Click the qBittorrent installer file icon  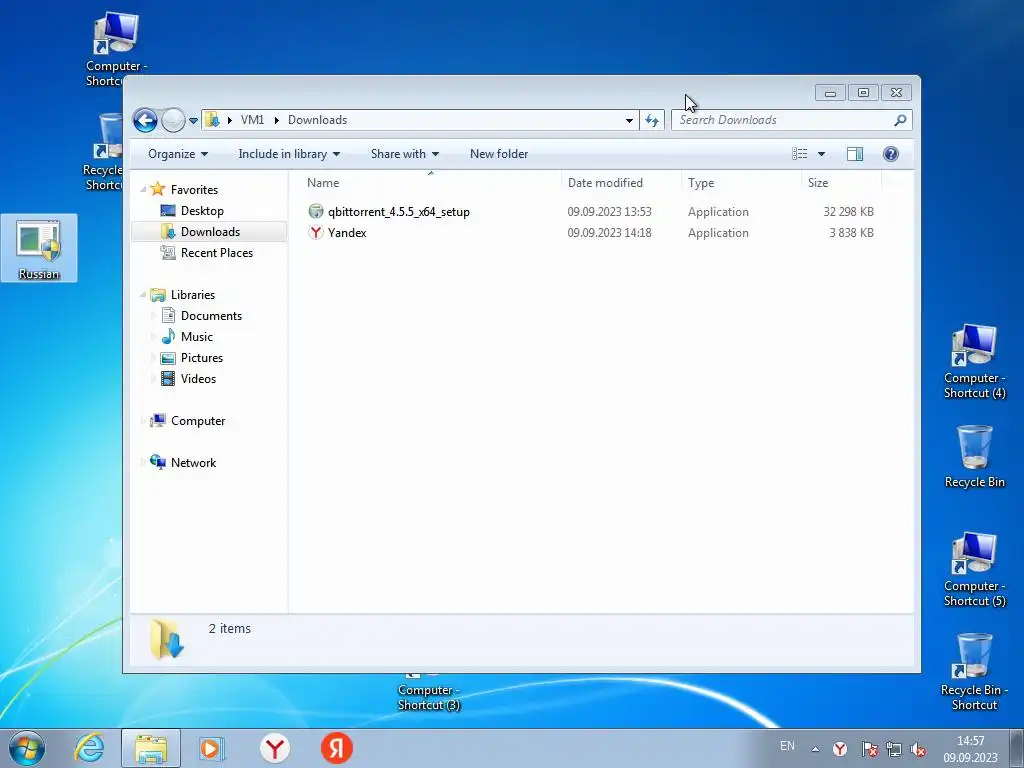pos(316,211)
